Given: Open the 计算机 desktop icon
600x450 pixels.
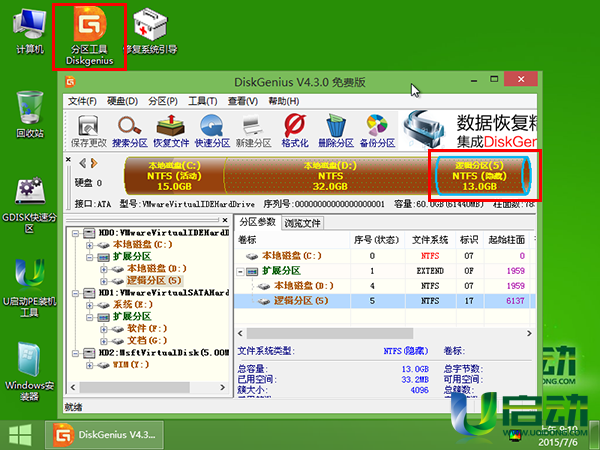Looking at the screenshot, I should coord(30,32).
